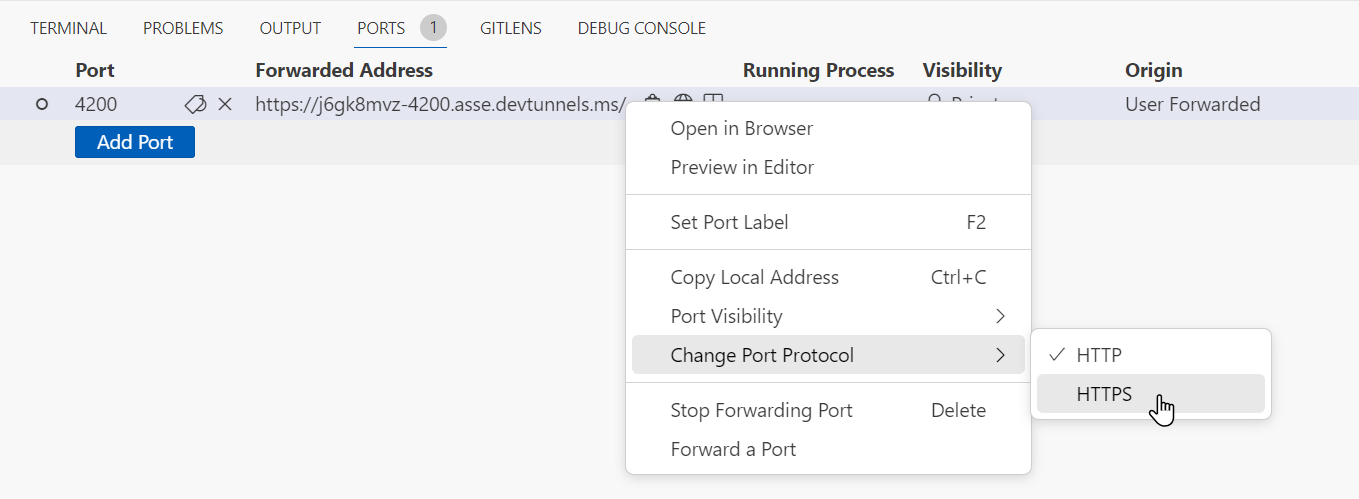1359x499 pixels.
Task: Select the PORTS tab
Action: coord(381,28)
